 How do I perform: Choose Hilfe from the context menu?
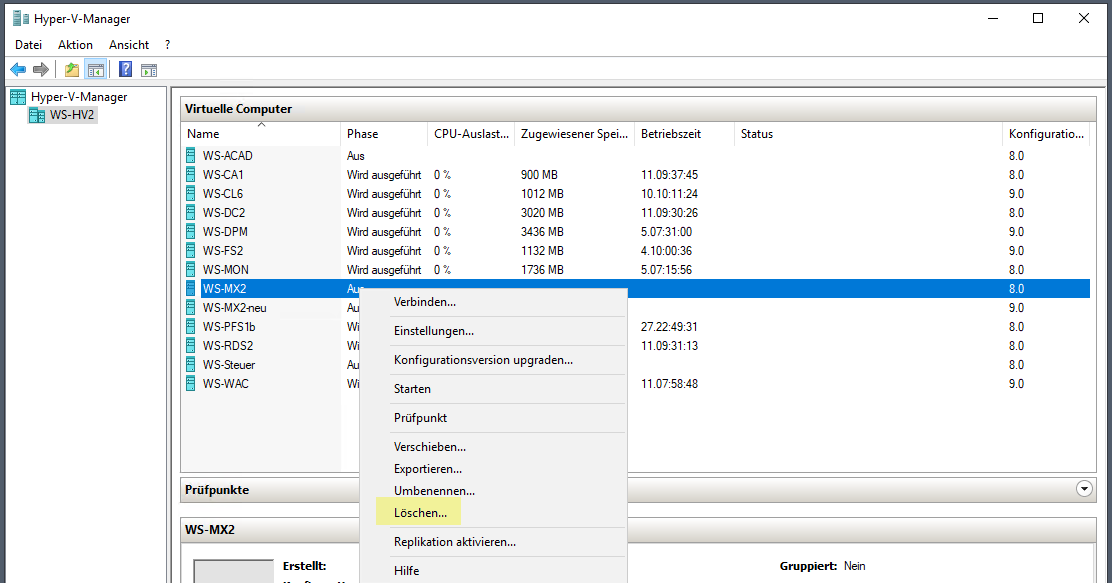coord(493,572)
